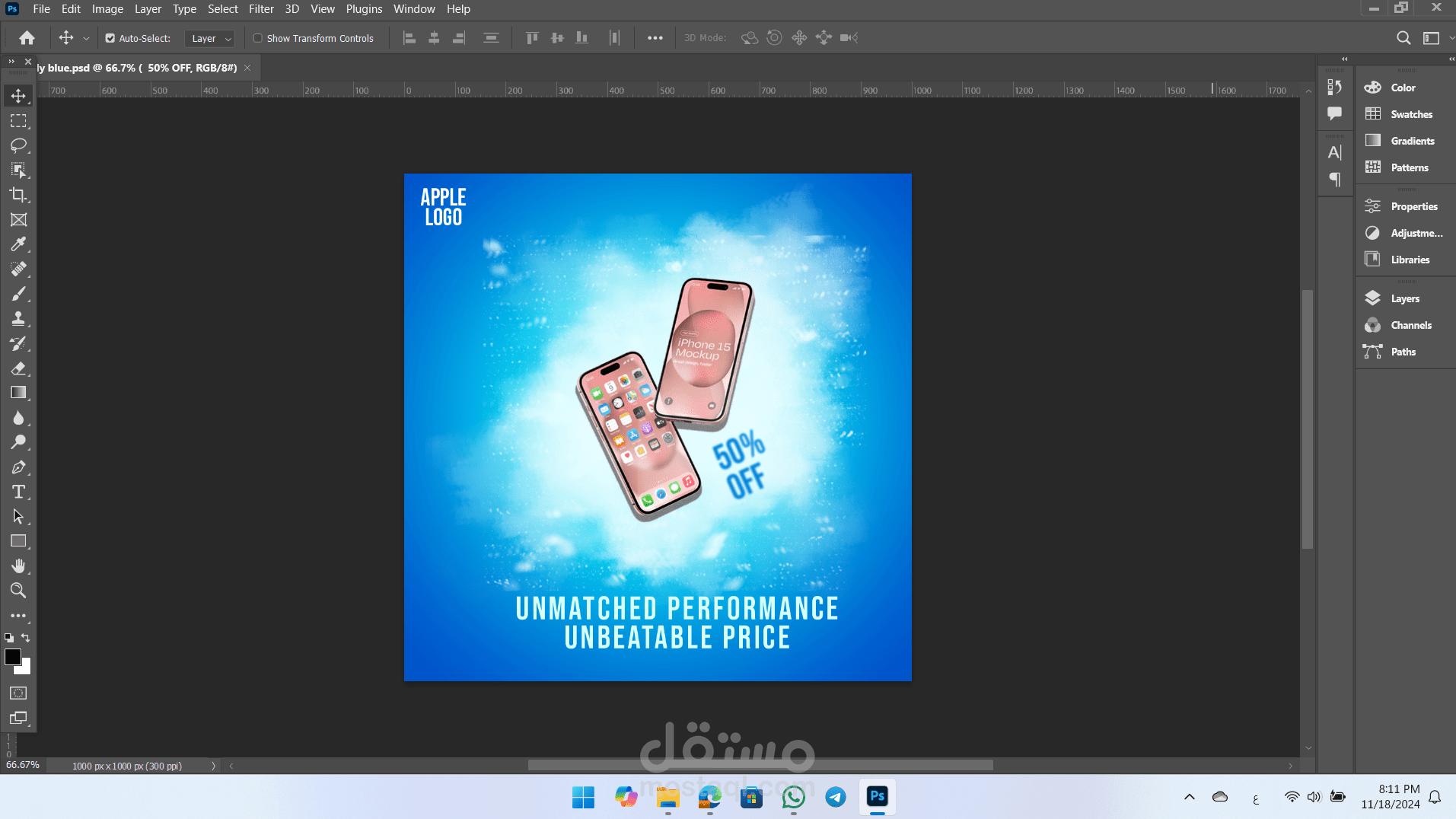
Task: Open the Search icon in options bar
Action: pos(1403,38)
